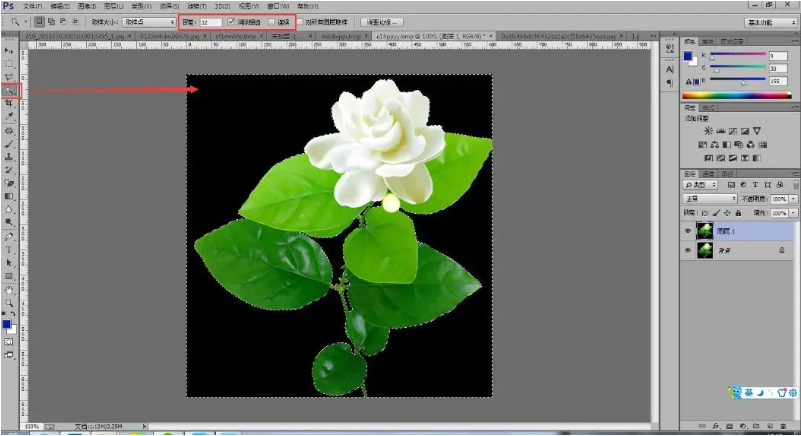Open the layer blend mode (正常) dropdown

(708, 199)
